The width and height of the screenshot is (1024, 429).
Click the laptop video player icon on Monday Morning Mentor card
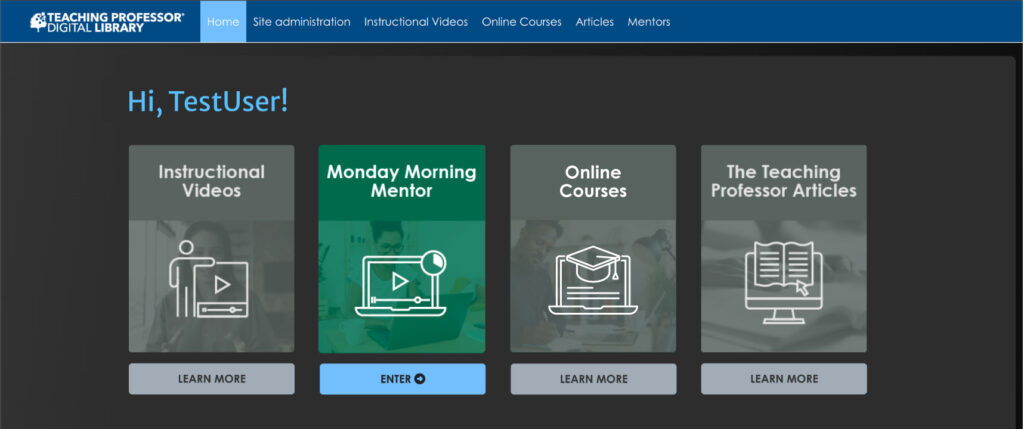400,283
